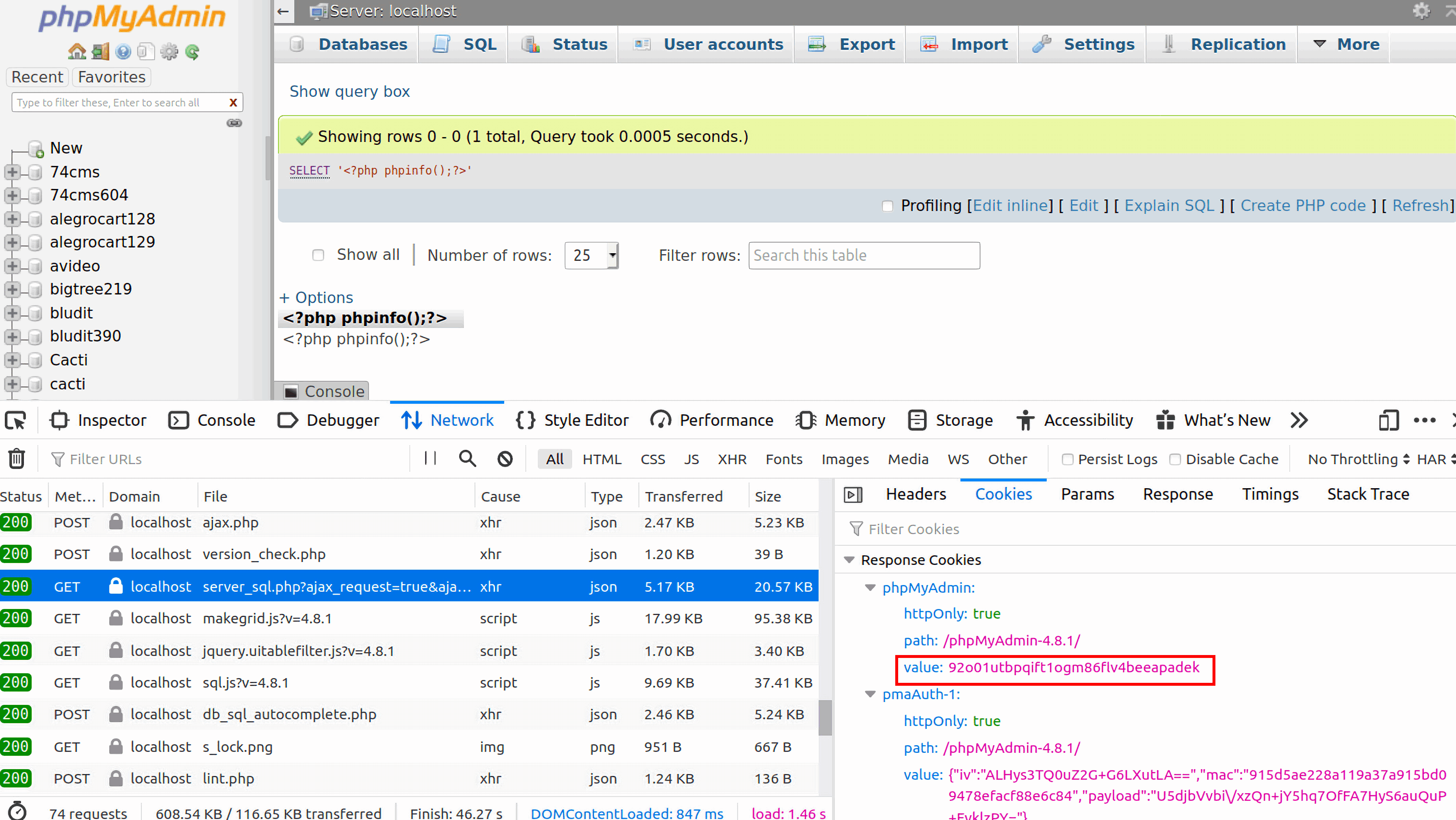Toggle the Profiling checkbox
Image resolution: width=1456 pixels, height=820 pixels.
pos(888,206)
